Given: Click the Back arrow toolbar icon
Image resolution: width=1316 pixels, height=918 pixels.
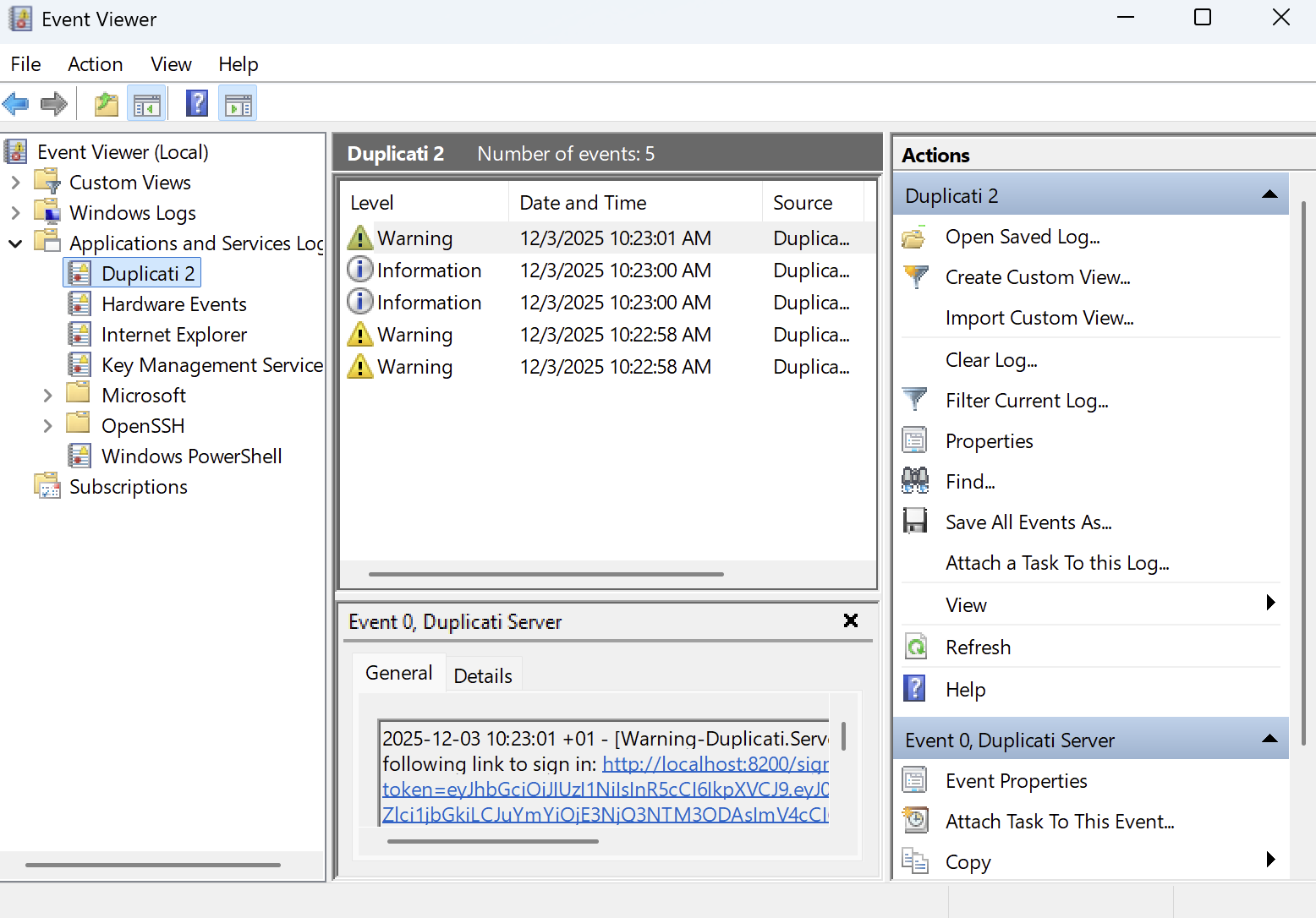Looking at the screenshot, I should point(16,104).
